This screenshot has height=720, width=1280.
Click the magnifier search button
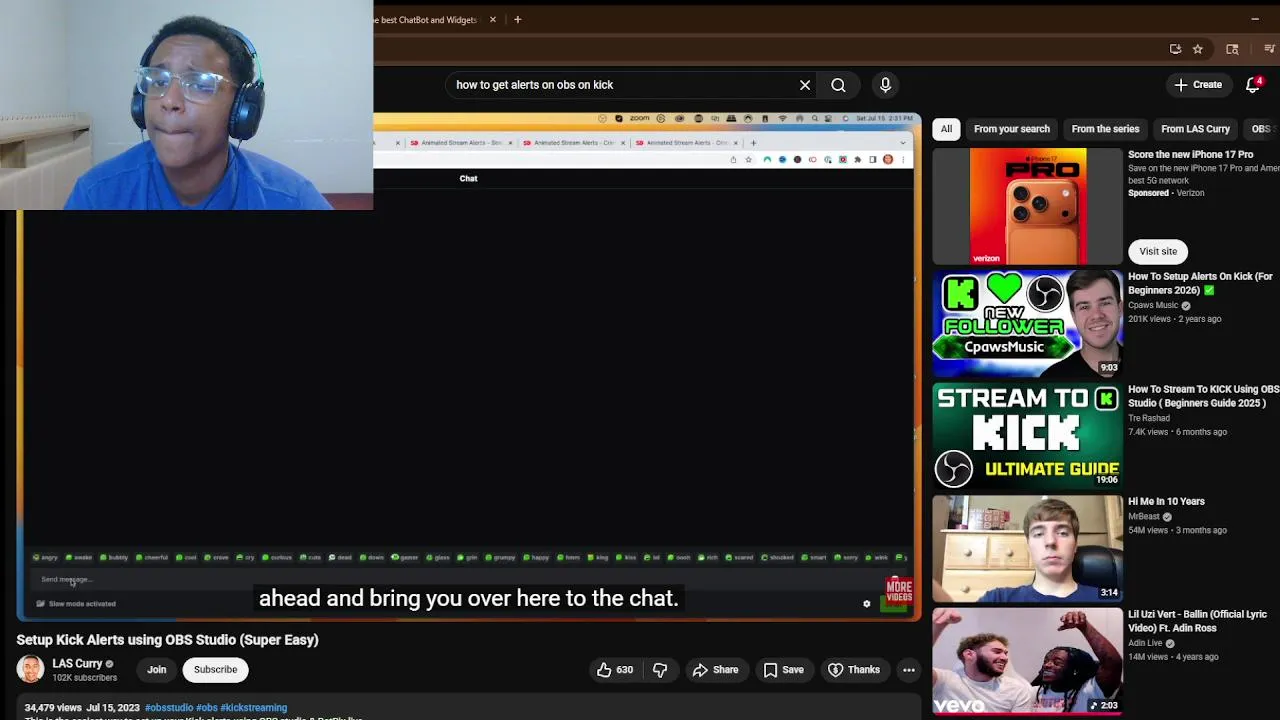(x=838, y=85)
